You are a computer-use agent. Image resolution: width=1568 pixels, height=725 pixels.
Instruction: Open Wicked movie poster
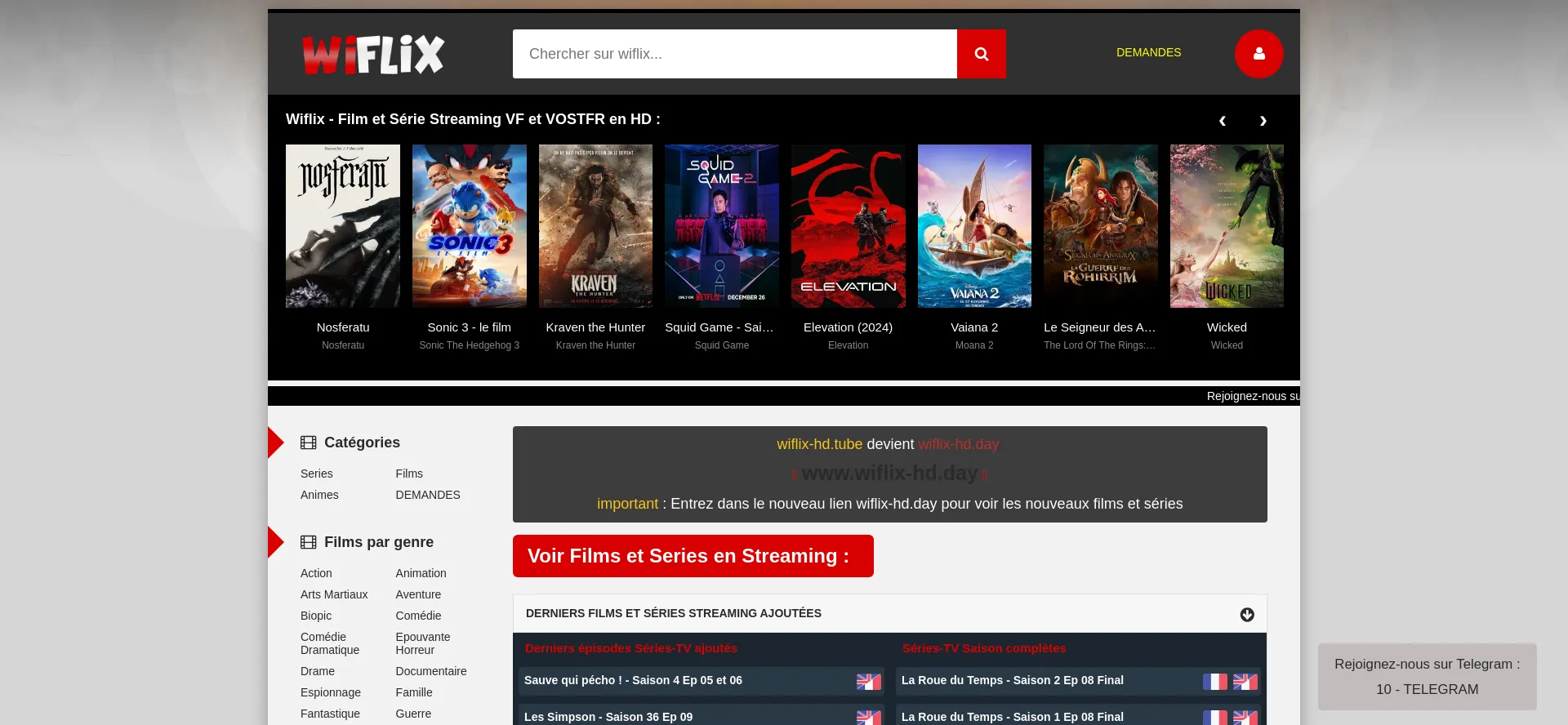click(1227, 226)
